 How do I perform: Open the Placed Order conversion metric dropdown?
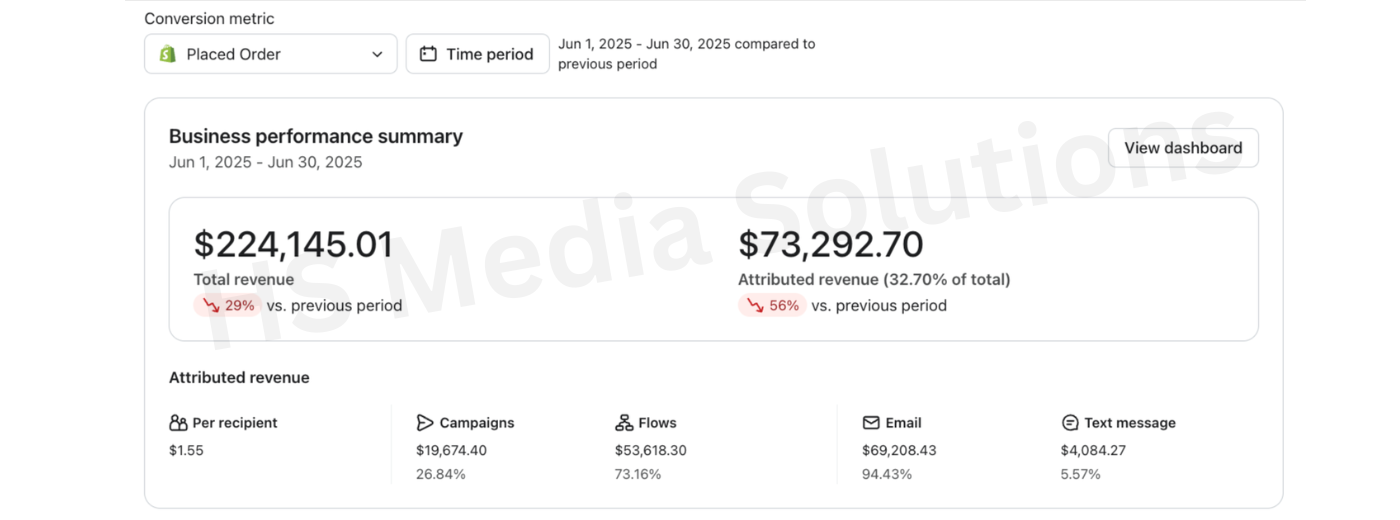coord(271,54)
